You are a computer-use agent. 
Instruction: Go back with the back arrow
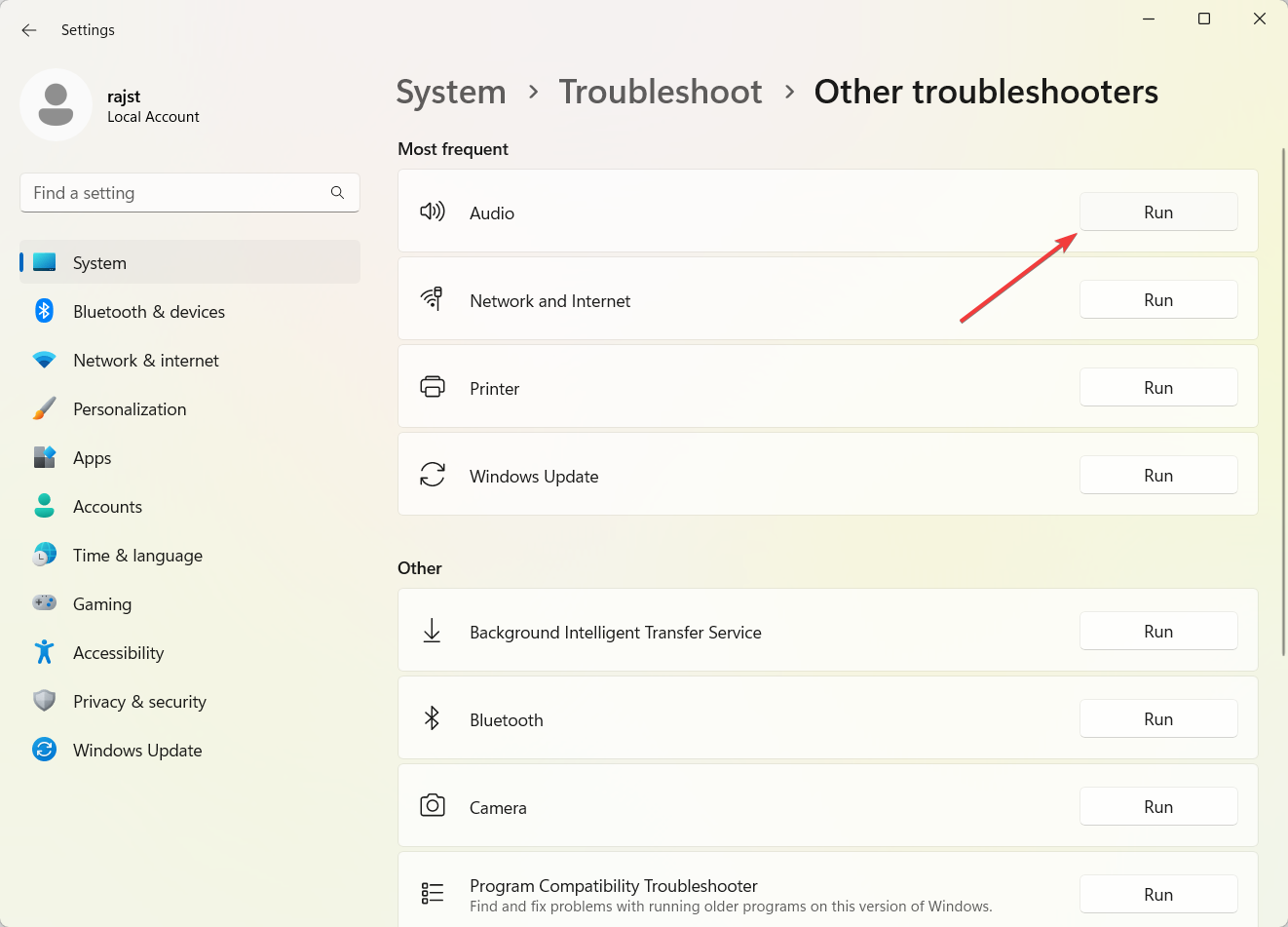(x=29, y=30)
